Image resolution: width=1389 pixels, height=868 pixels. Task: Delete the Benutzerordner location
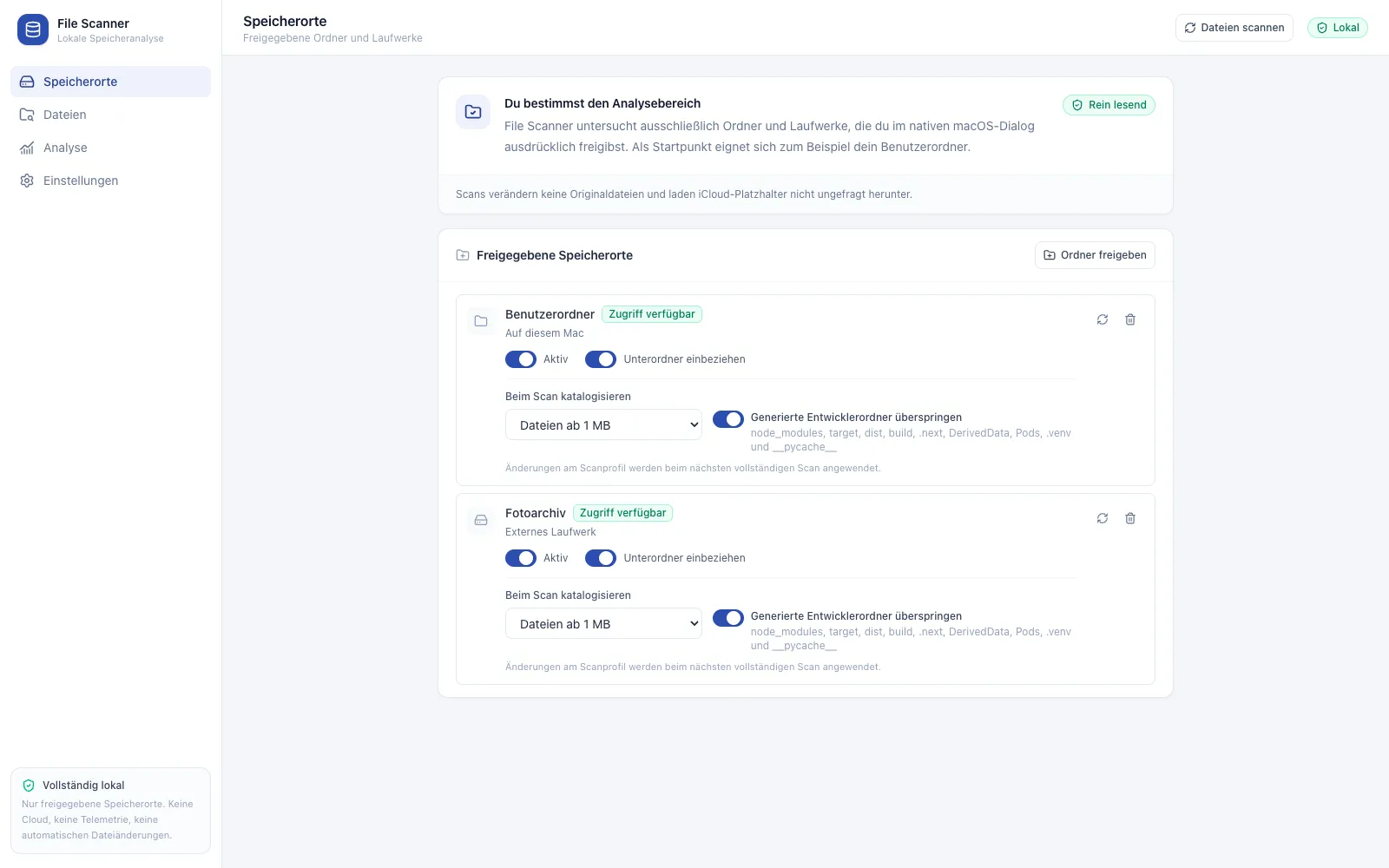tap(1130, 319)
